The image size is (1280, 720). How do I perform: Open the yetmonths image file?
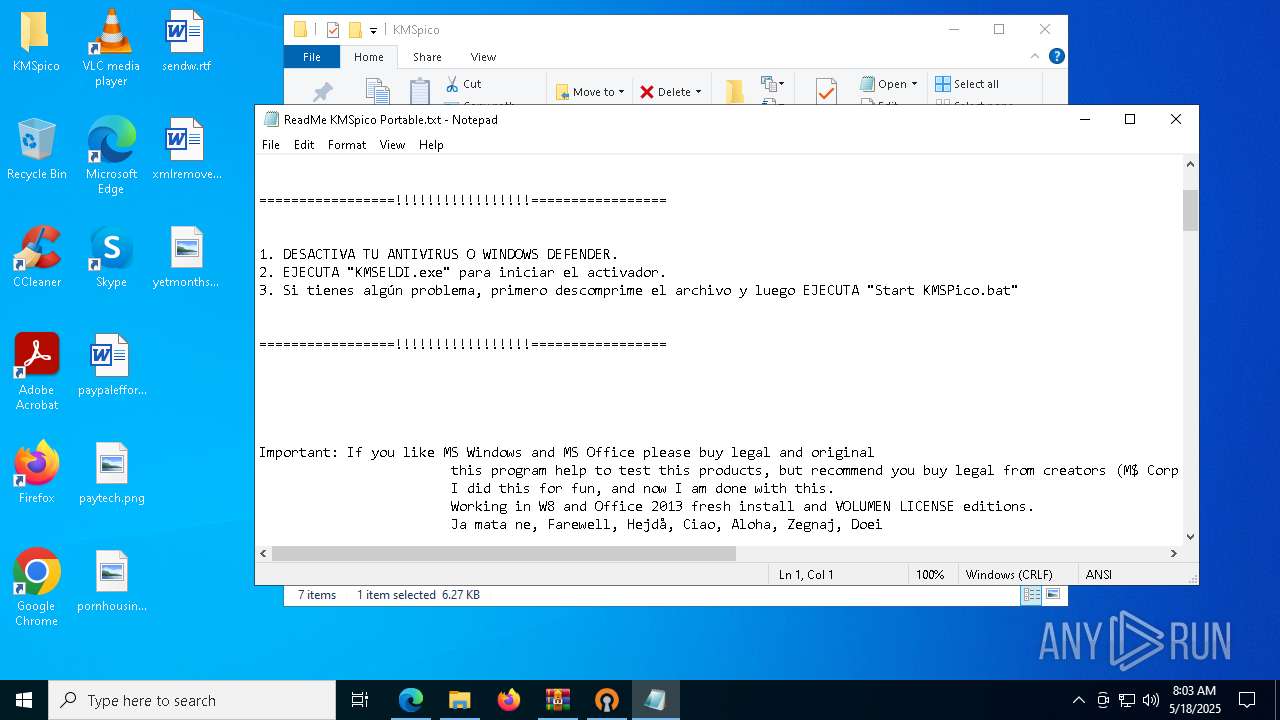coord(186,258)
